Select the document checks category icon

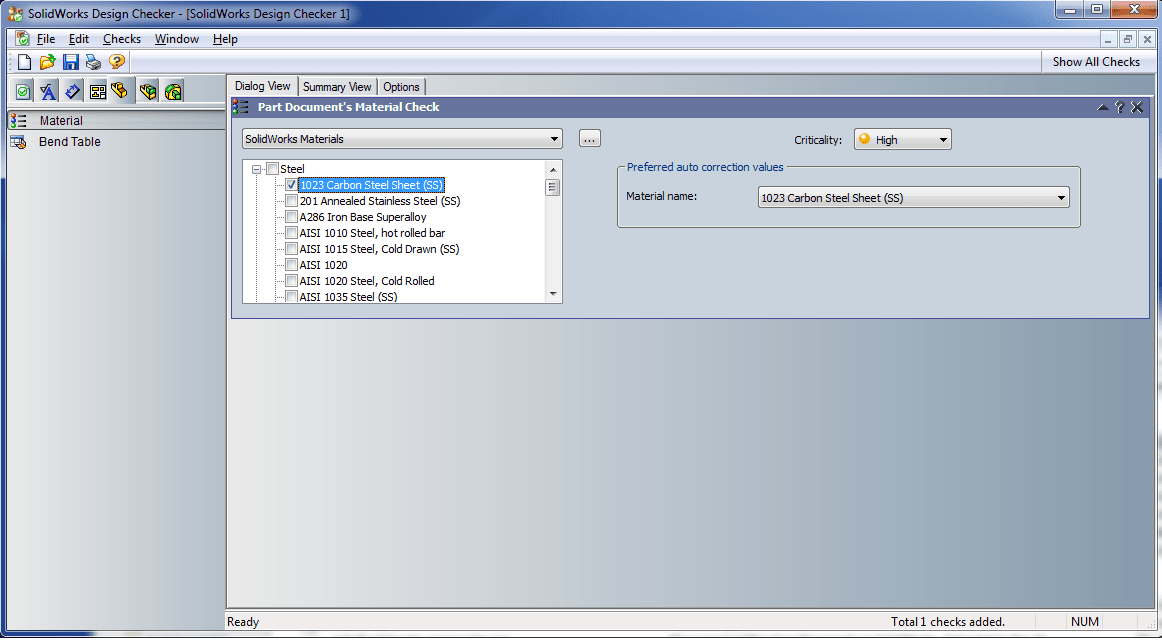[23, 92]
